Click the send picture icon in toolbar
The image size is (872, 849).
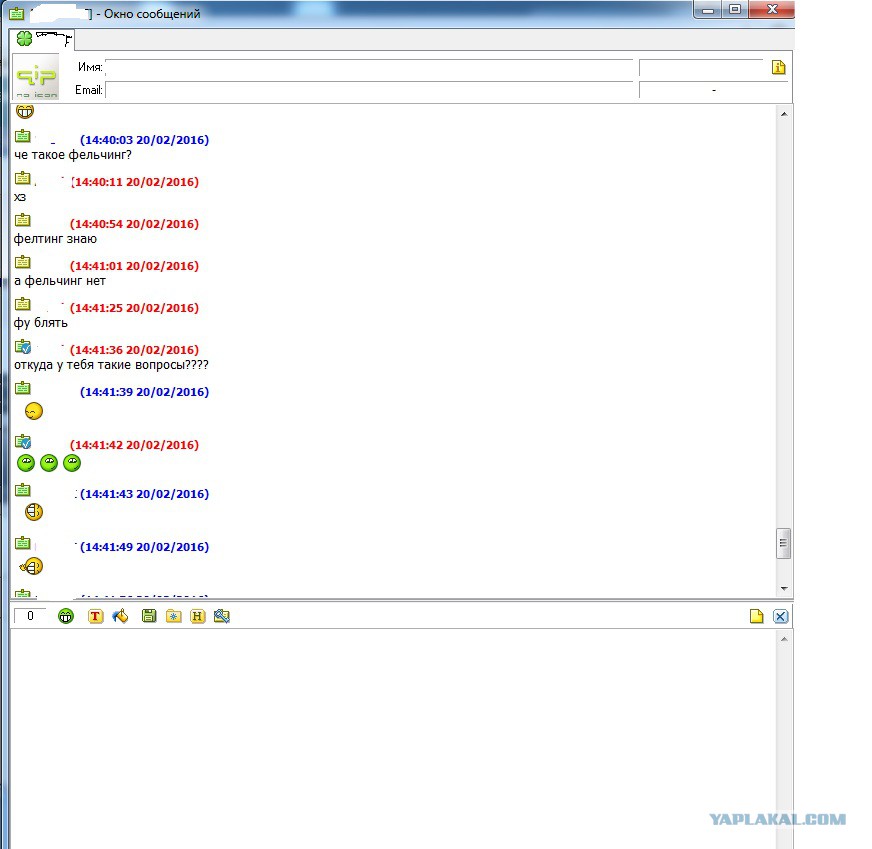pos(222,616)
